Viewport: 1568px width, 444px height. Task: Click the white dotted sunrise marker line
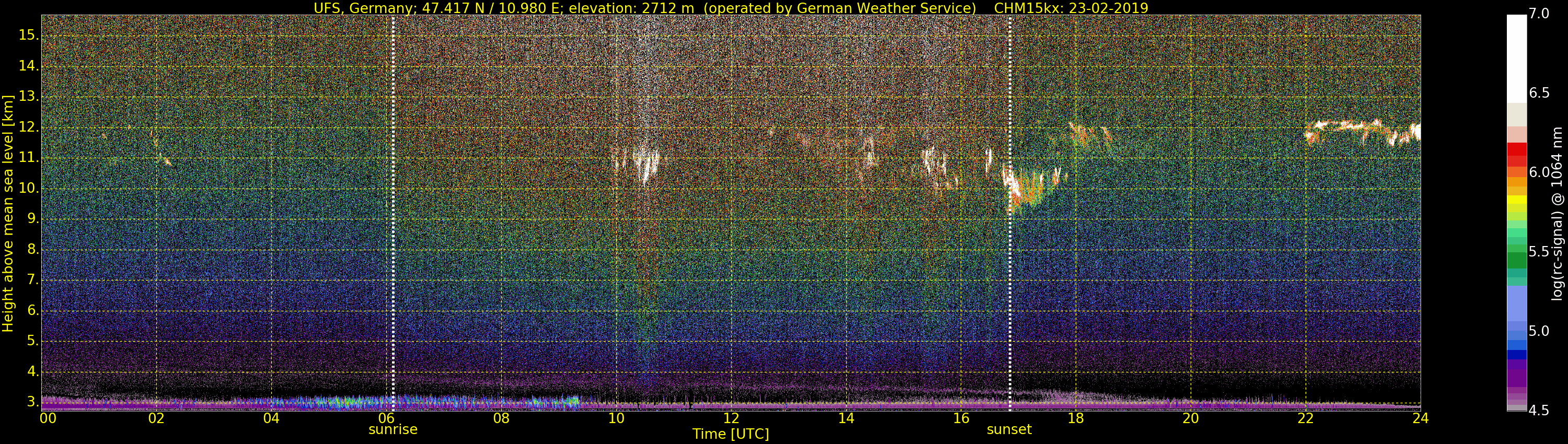pos(393,213)
